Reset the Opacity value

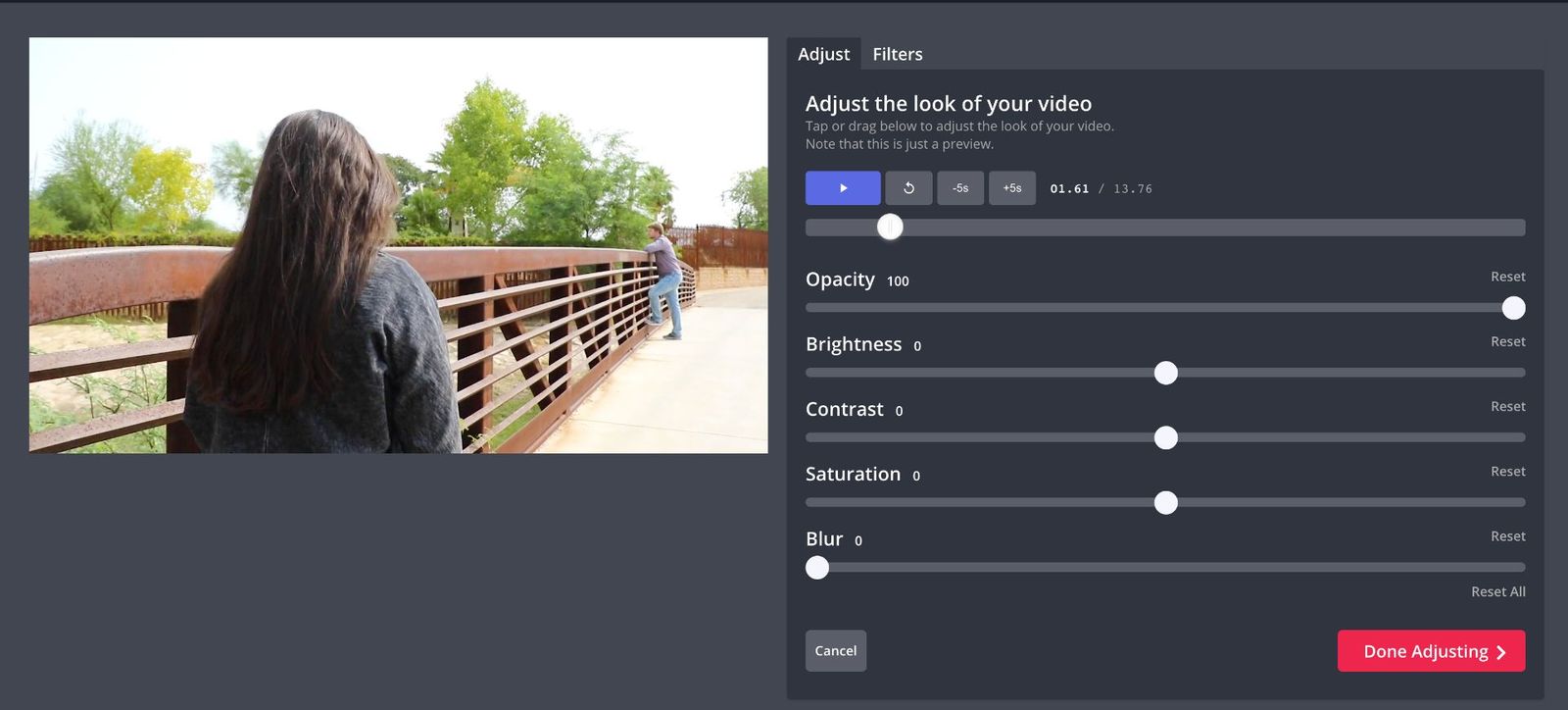point(1507,277)
